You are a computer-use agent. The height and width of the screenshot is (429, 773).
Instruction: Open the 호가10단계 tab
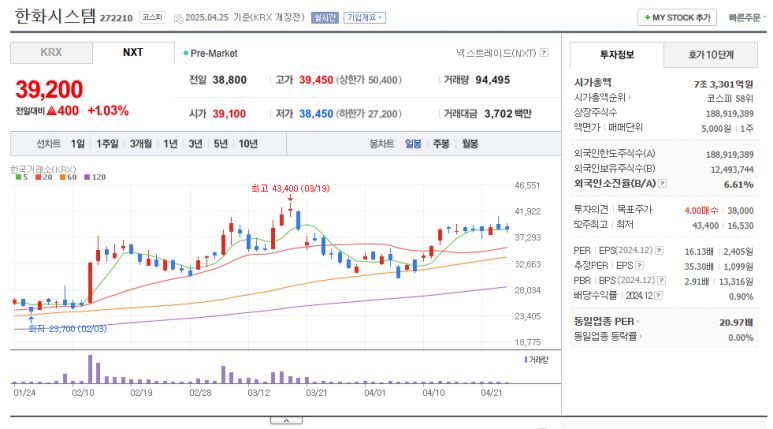pyautogui.click(x=710, y=55)
